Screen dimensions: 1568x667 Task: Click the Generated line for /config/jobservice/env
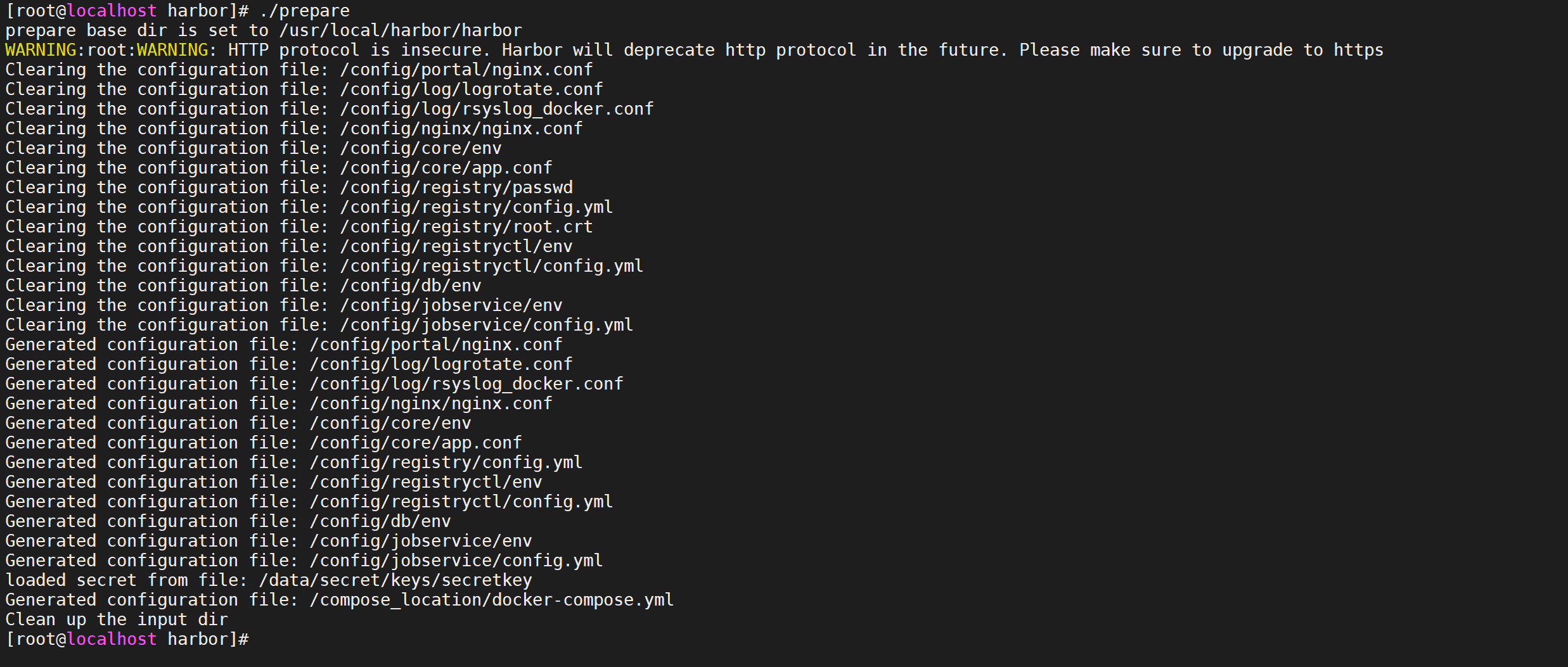tap(268, 541)
